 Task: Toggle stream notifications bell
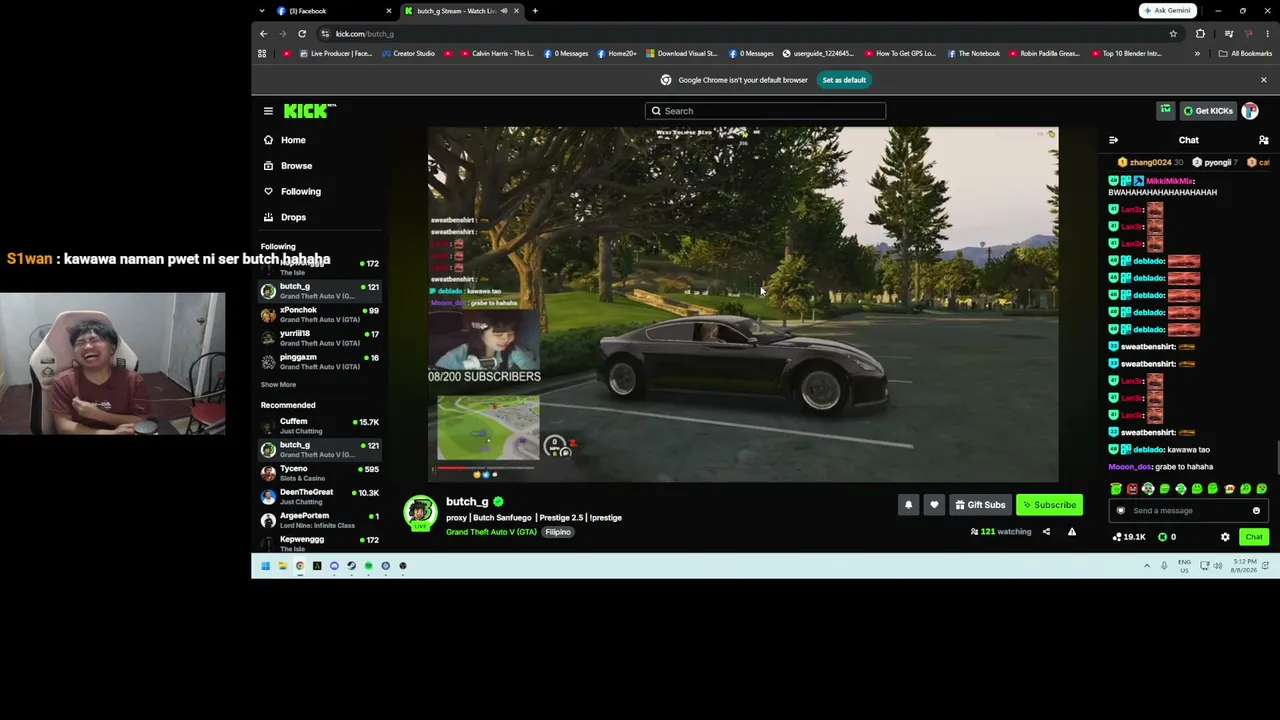pos(908,505)
